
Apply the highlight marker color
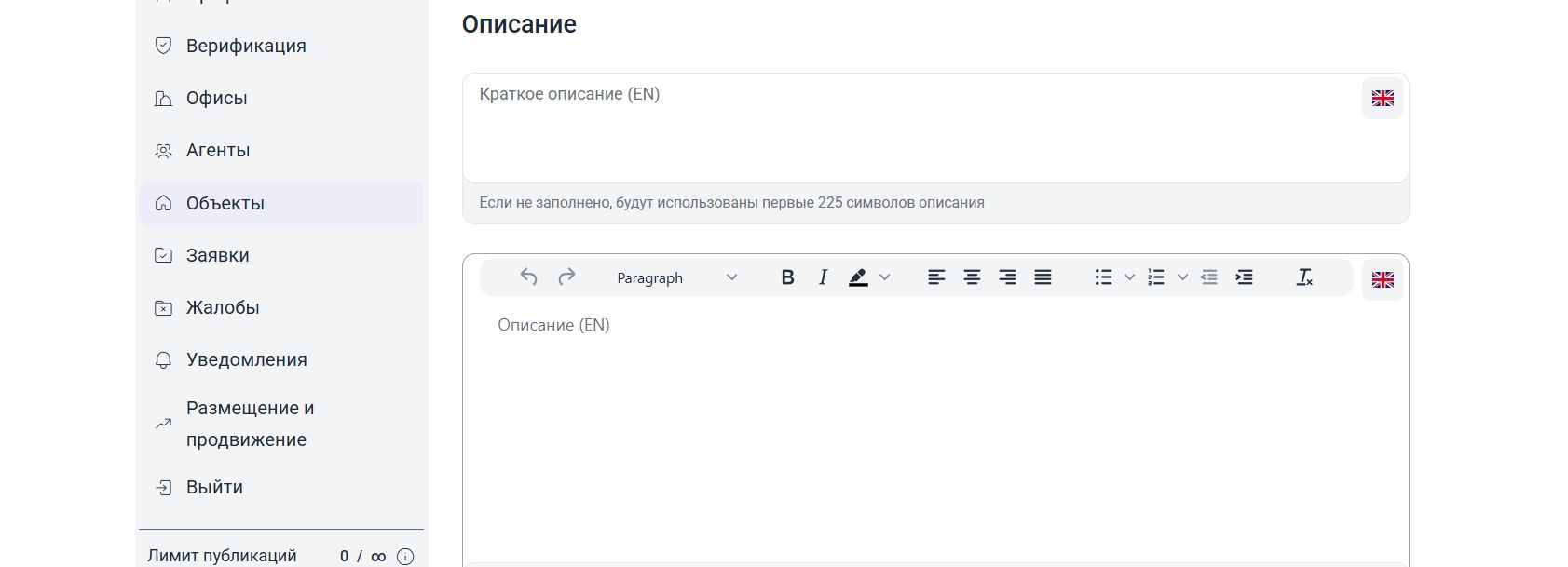click(858, 277)
